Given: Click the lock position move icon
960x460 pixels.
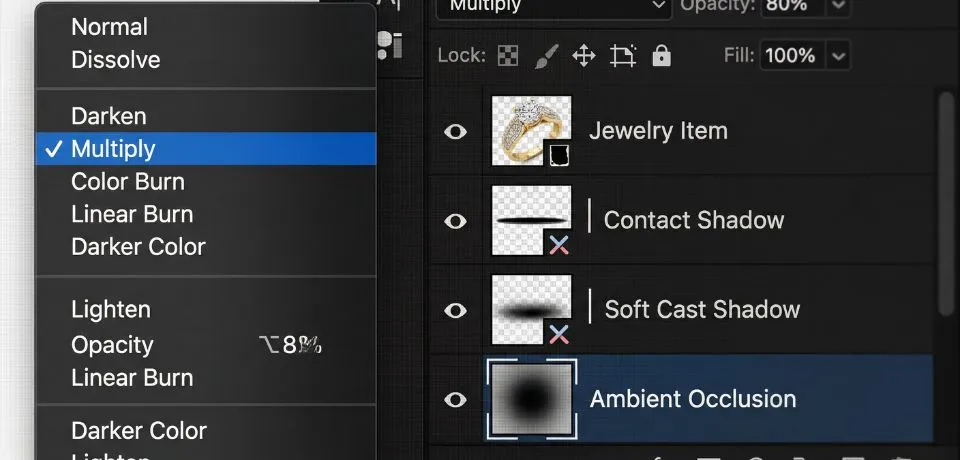Looking at the screenshot, I should [x=583, y=56].
